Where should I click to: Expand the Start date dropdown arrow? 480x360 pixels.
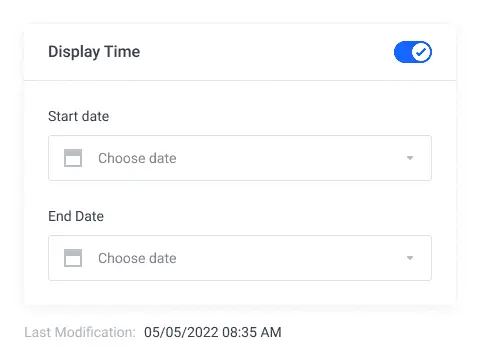tap(410, 158)
